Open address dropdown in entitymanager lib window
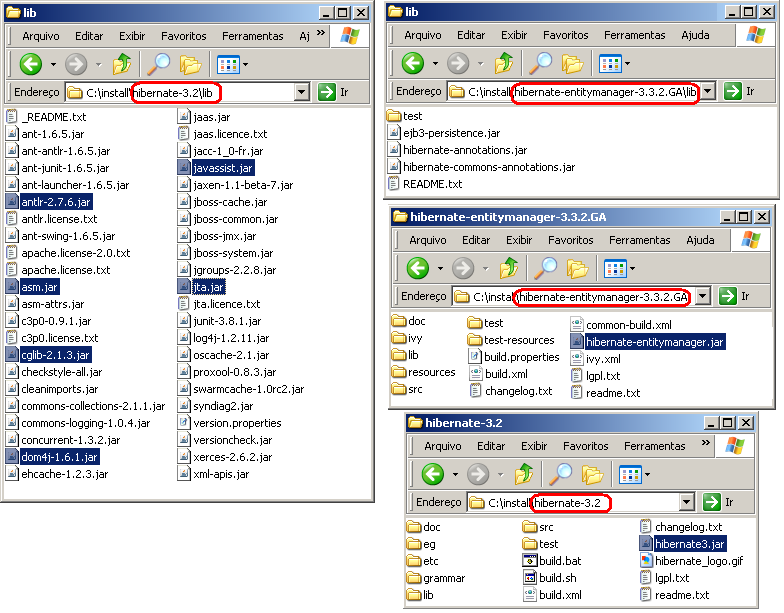 708,91
